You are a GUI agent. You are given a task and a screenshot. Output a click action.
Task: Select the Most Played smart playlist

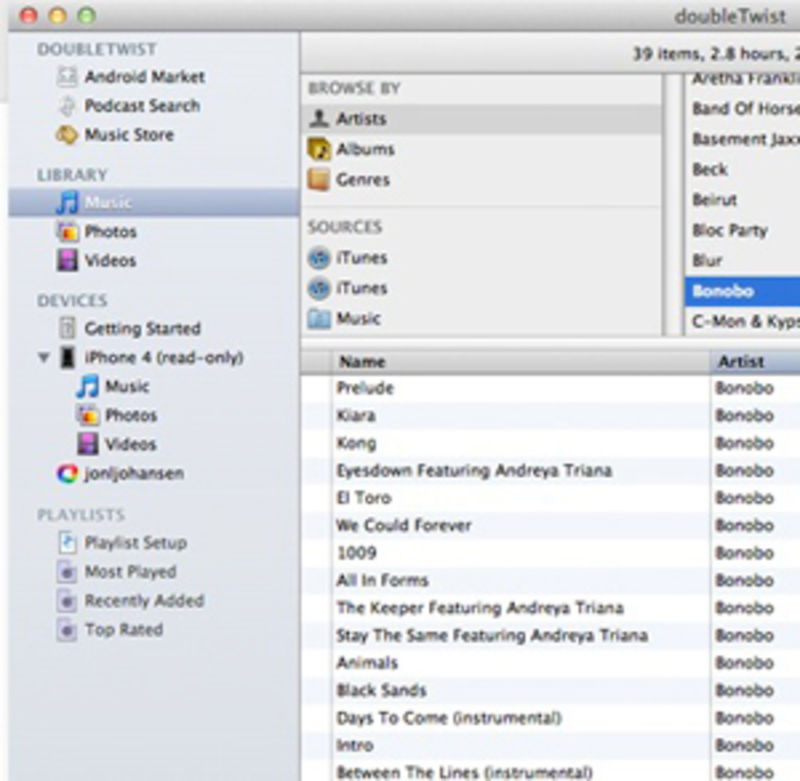coord(128,572)
